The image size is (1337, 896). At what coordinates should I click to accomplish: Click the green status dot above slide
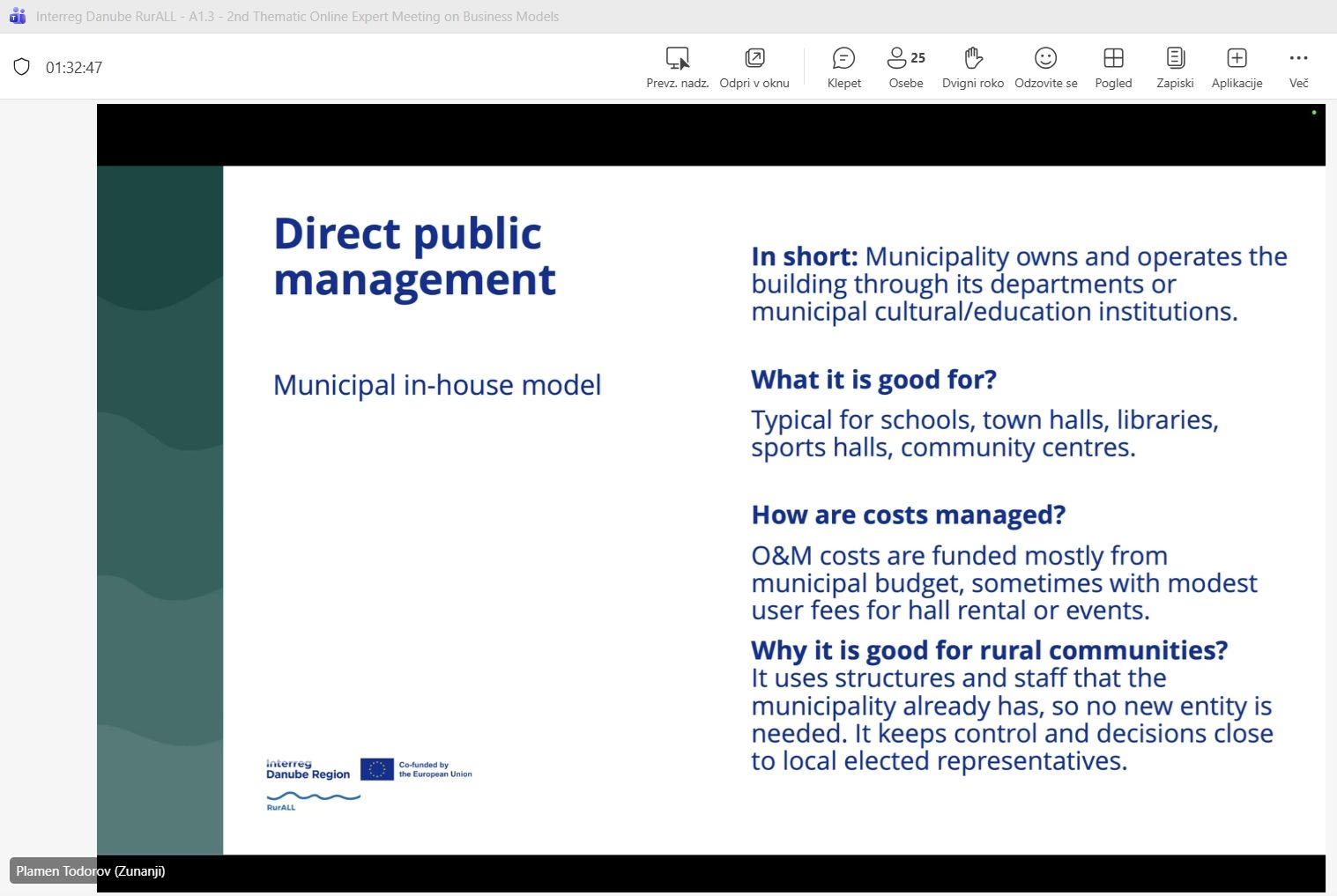pyautogui.click(x=1313, y=113)
